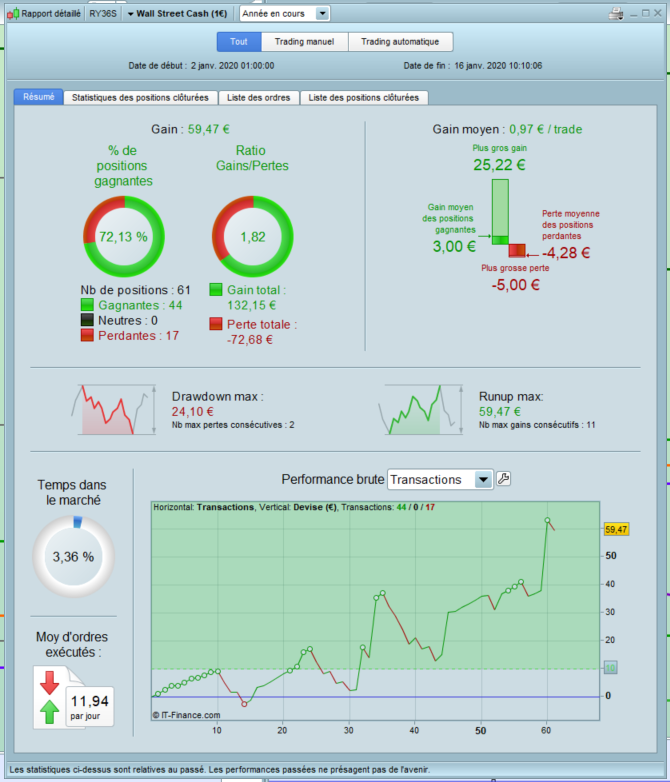Open the Année en cours period dropdown
Image resolution: width=670 pixels, height=782 pixels.
tap(285, 13)
